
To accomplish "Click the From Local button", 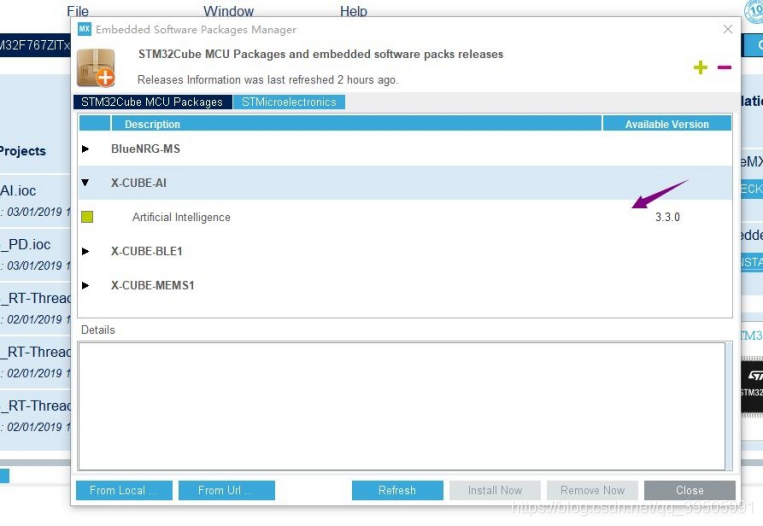I will pyautogui.click(x=124, y=490).
